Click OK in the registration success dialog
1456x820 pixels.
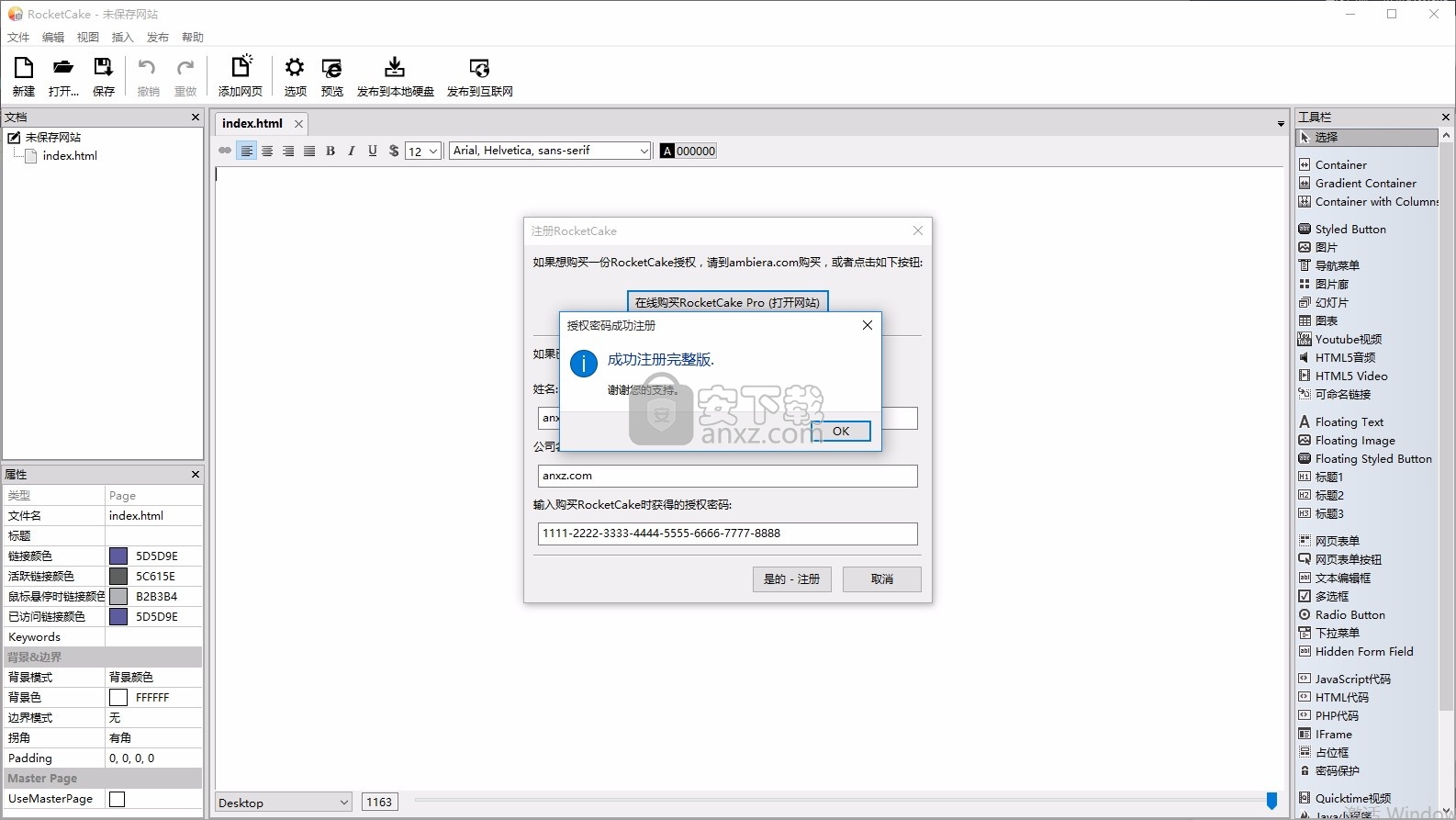[x=841, y=431]
